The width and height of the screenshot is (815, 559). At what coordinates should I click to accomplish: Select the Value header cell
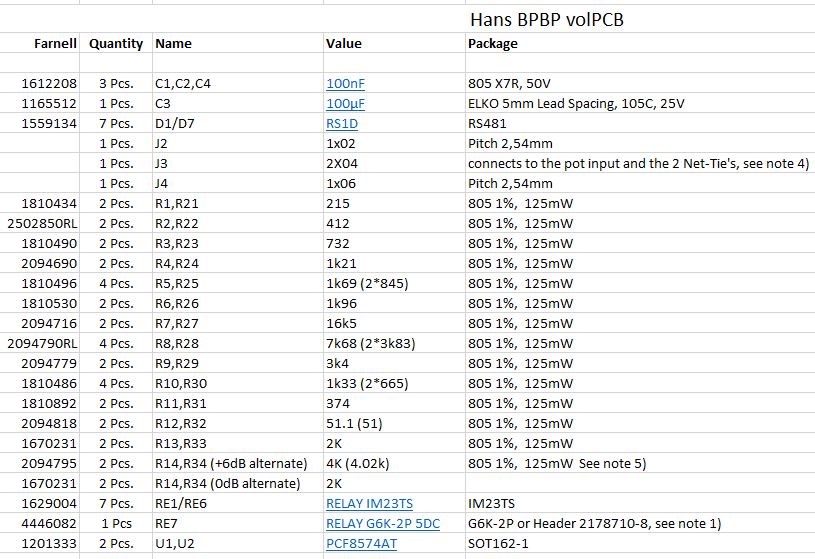pyautogui.click(x=394, y=43)
